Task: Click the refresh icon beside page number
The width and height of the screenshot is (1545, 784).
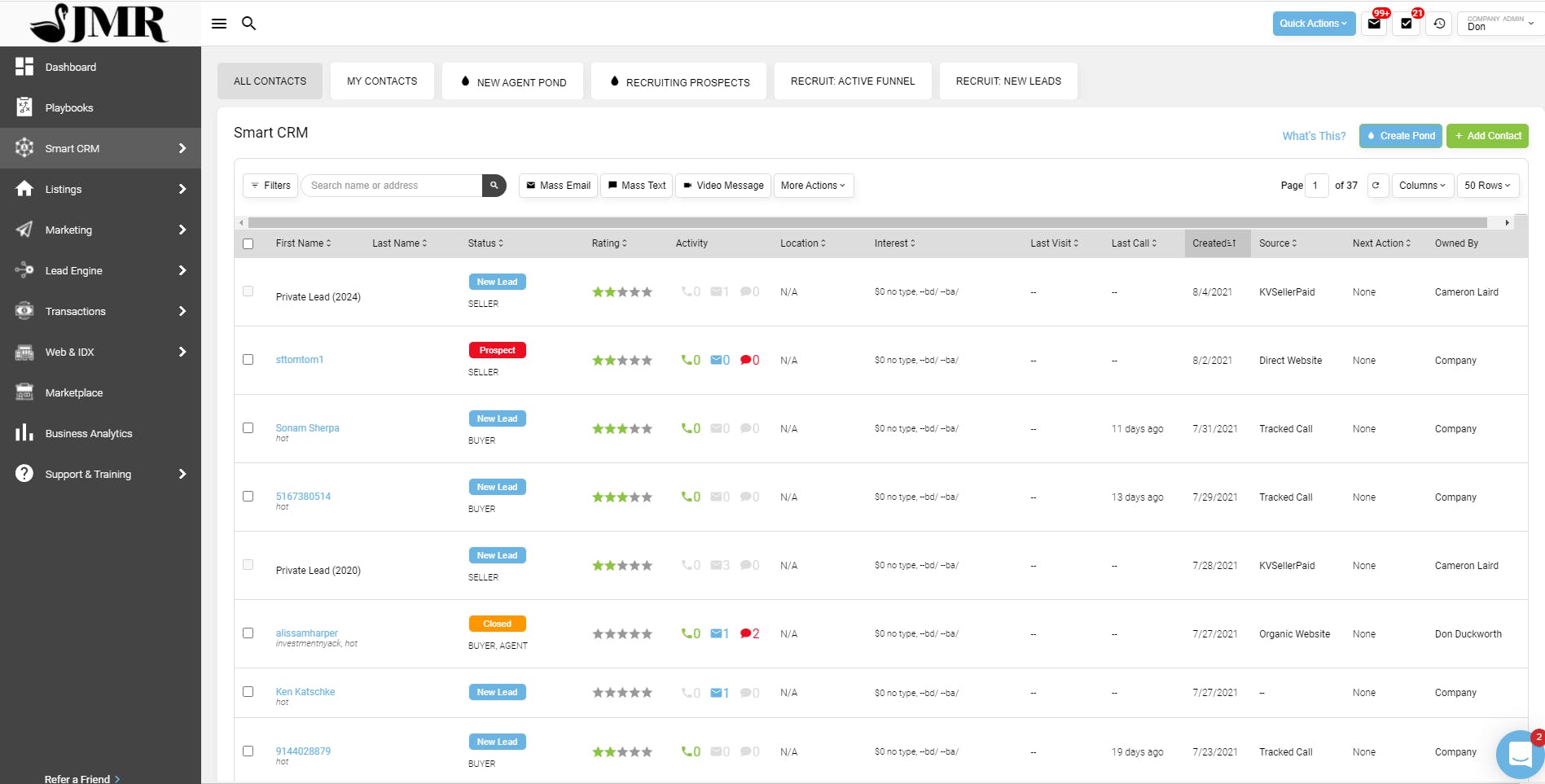Action: [1376, 186]
